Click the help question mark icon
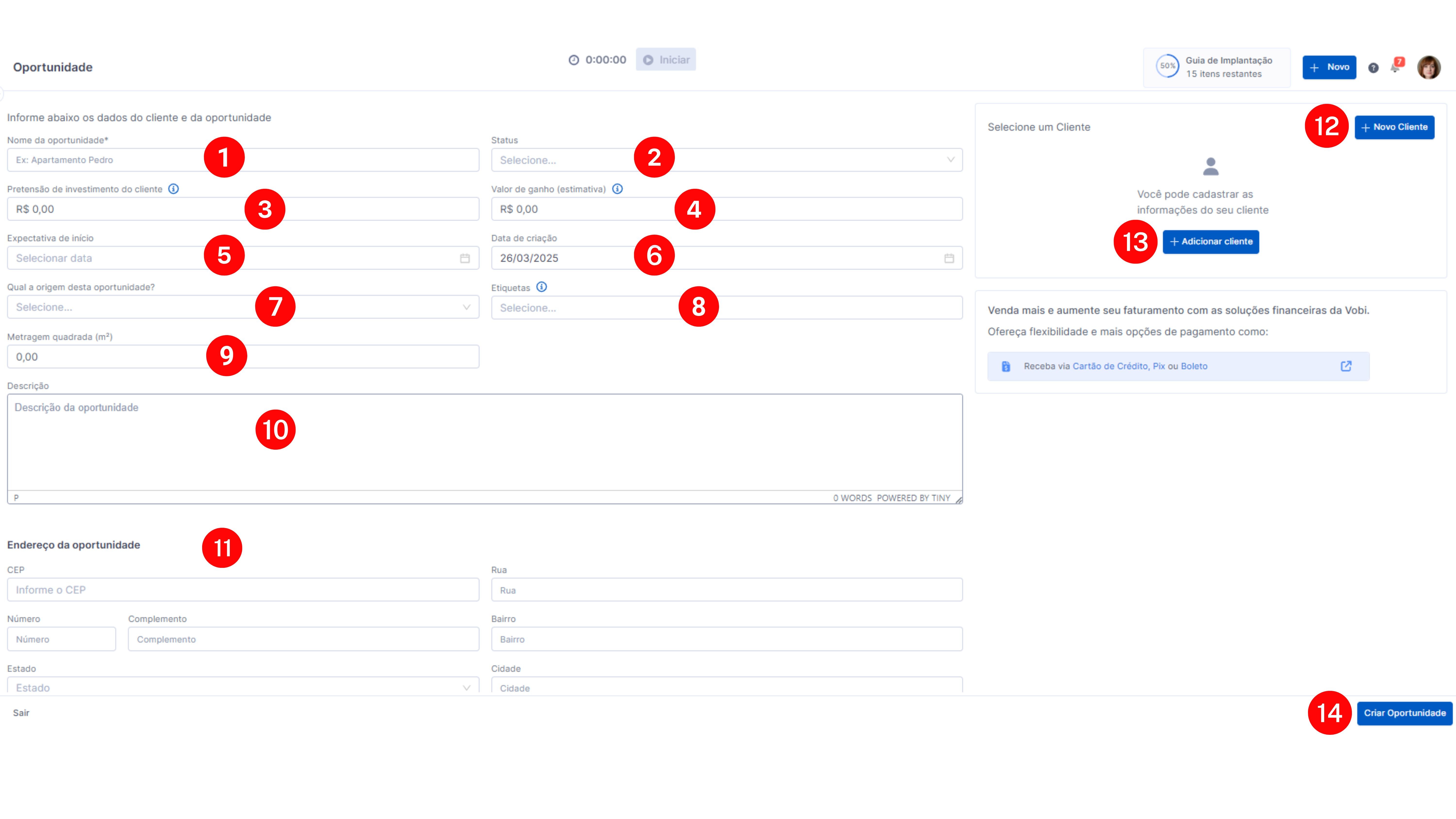This screenshot has height=819, width=1456. click(x=1373, y=68)
